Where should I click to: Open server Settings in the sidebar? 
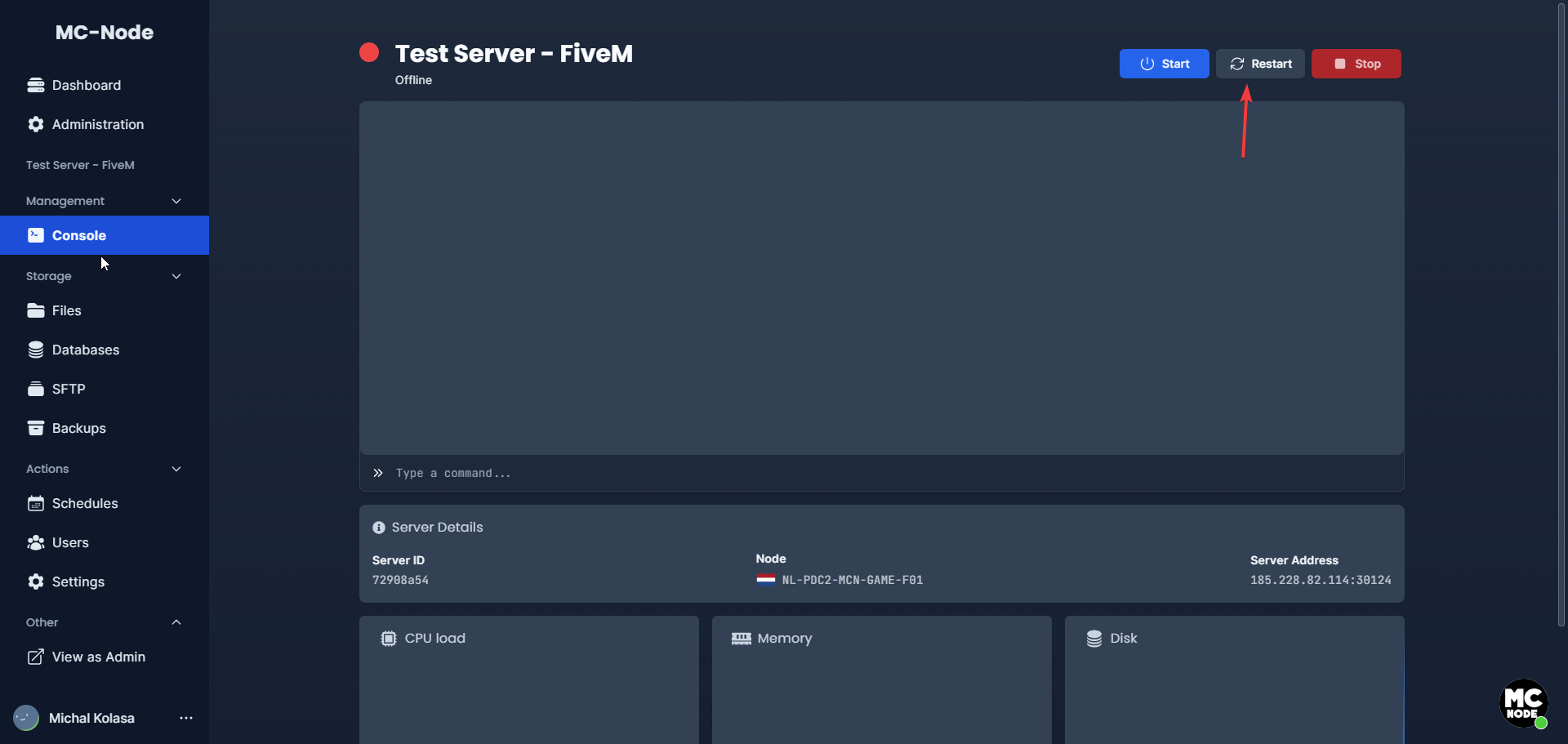point(105,581)
